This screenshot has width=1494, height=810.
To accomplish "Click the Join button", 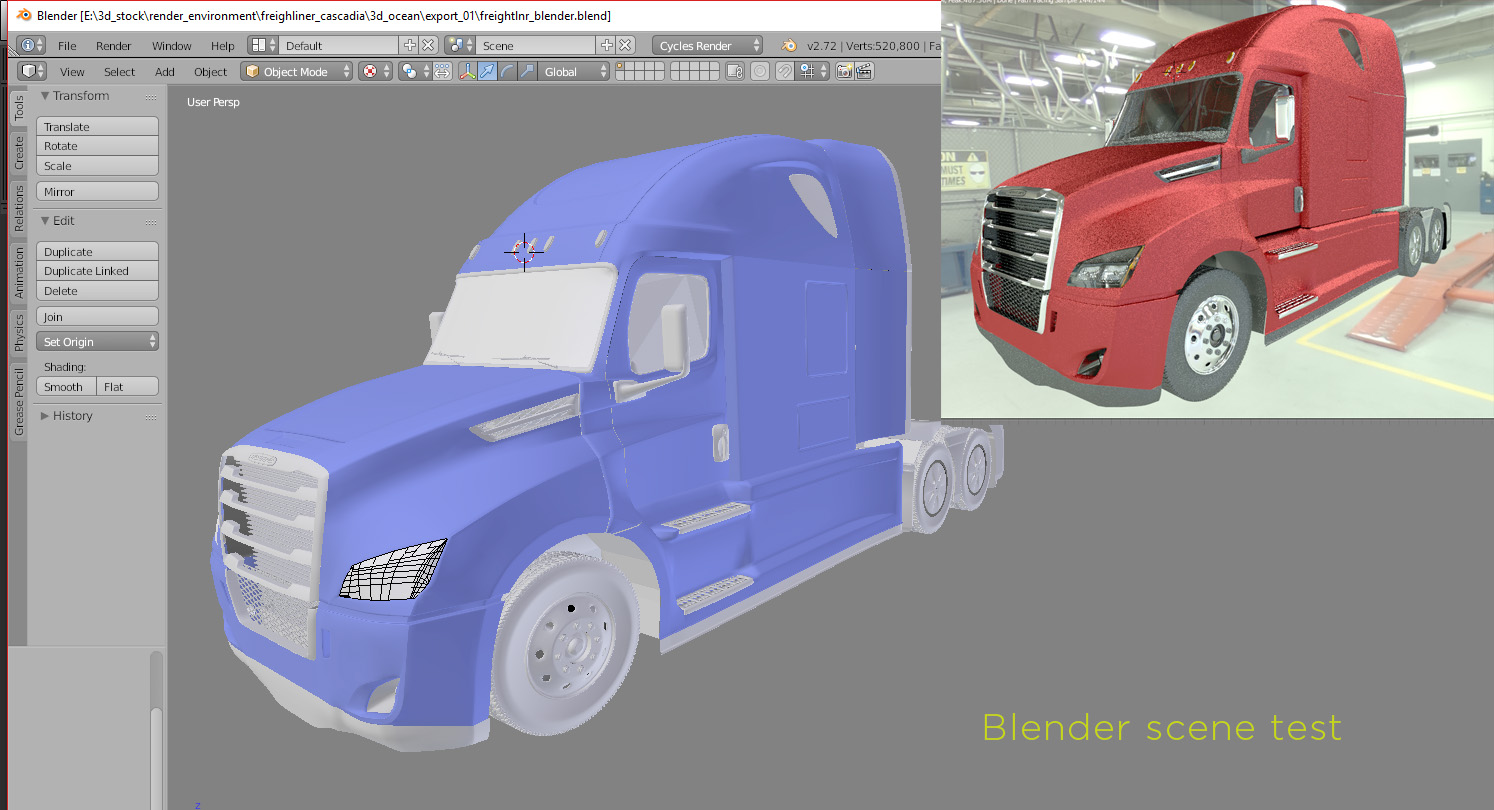I will pos(98,317).
